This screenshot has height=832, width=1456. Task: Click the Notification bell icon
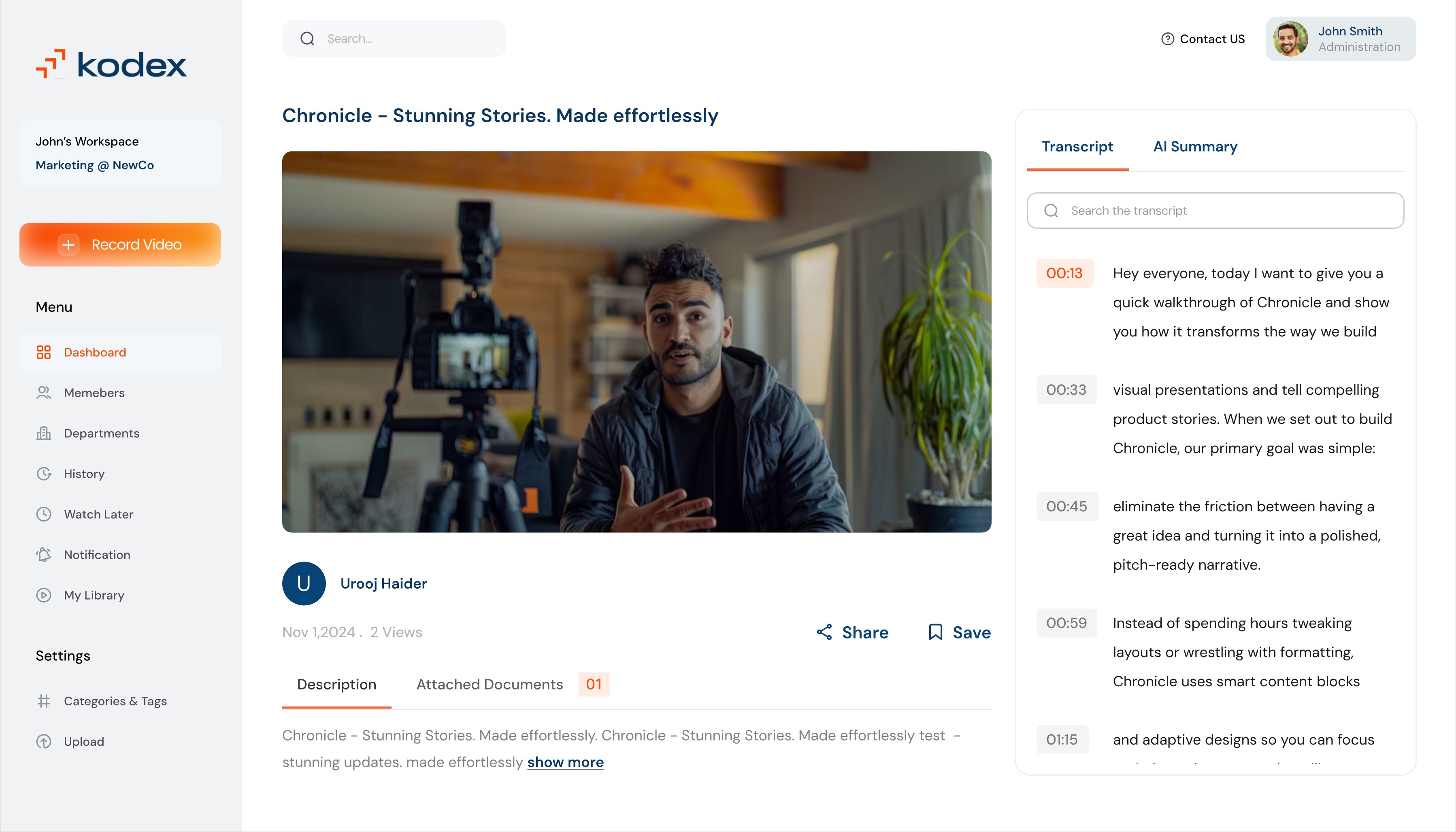(44, 554)
